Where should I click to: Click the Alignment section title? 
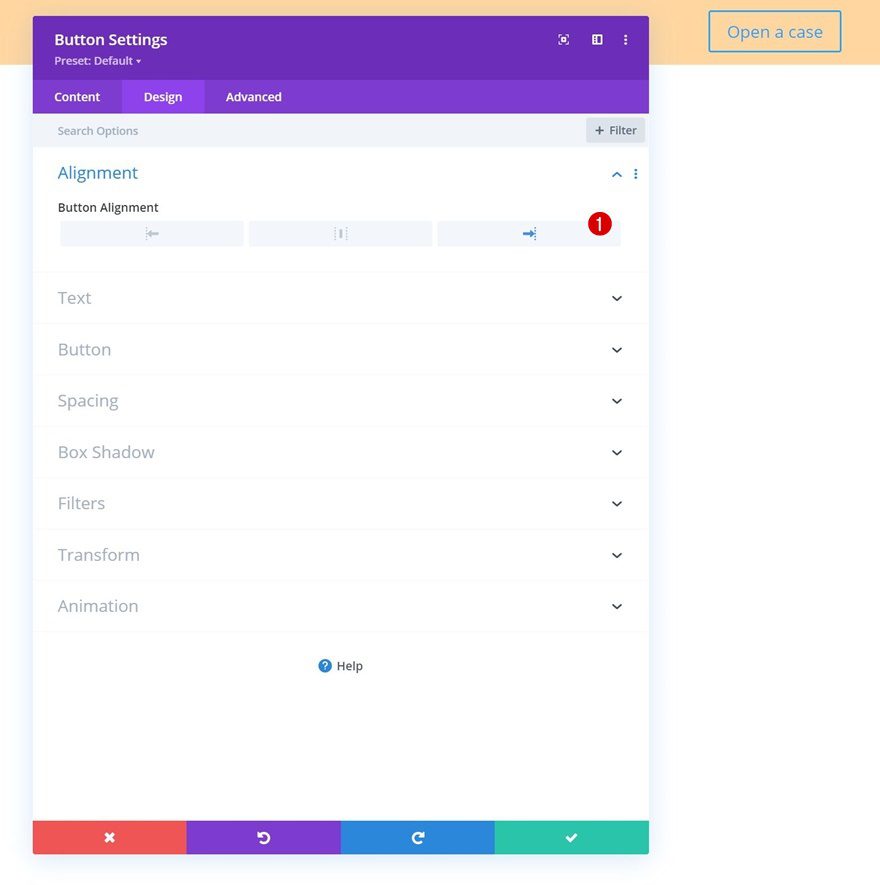coord(98,173)
